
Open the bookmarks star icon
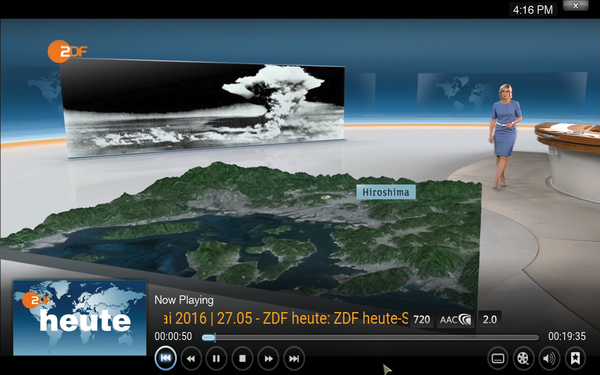coord(575,359)
